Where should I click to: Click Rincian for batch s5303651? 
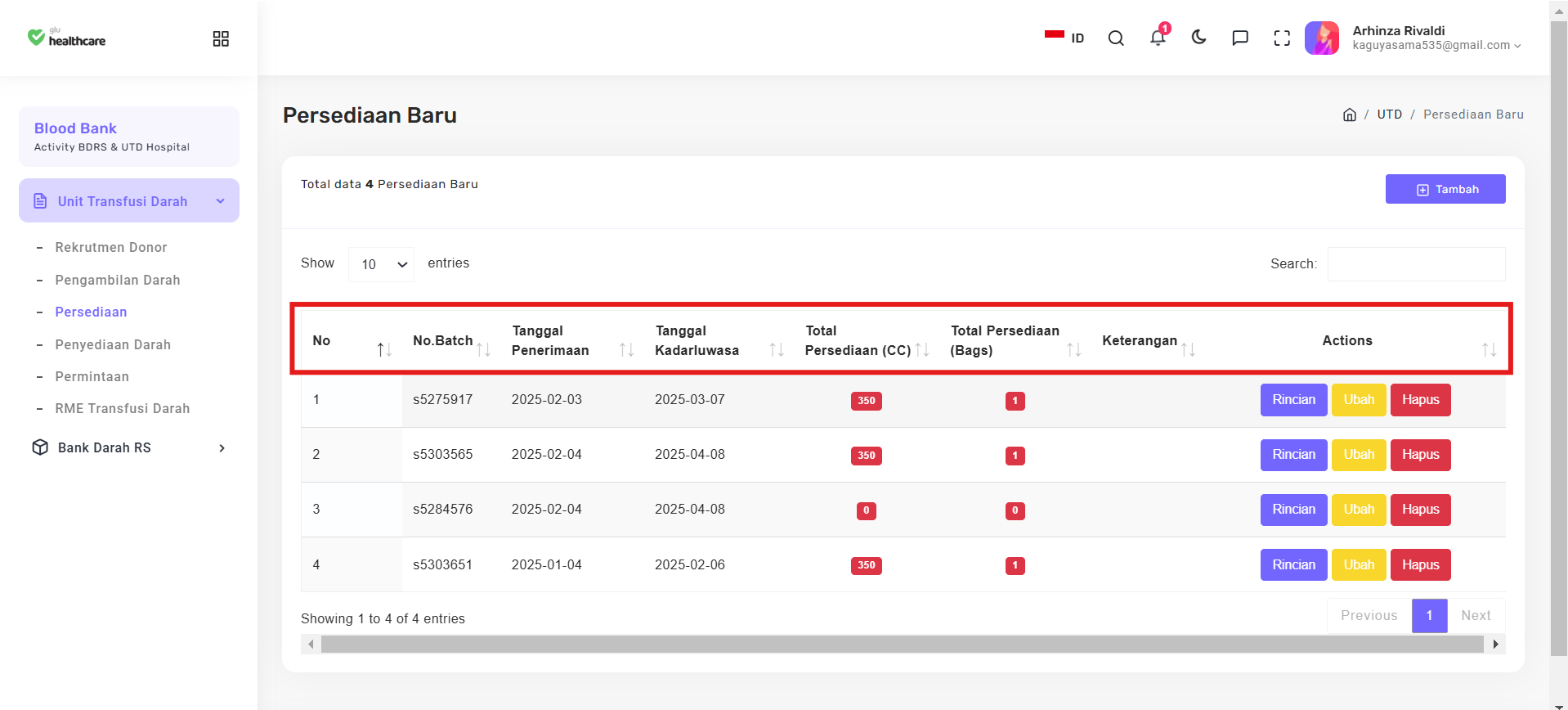click(x=1293, y=565)
